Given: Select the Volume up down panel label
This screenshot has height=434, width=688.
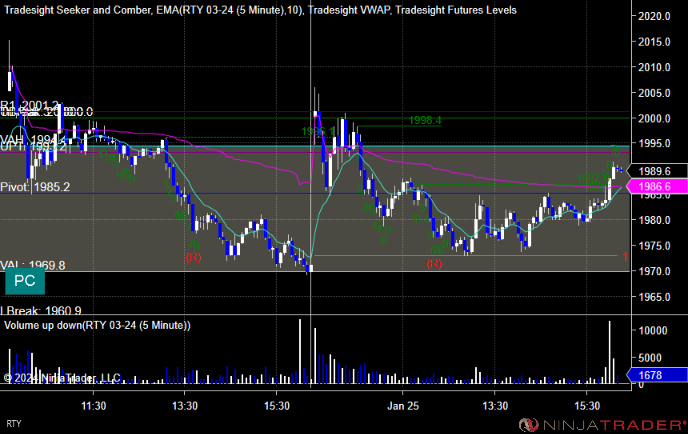Looking at the screenshot, I should (x=97, y=325).
